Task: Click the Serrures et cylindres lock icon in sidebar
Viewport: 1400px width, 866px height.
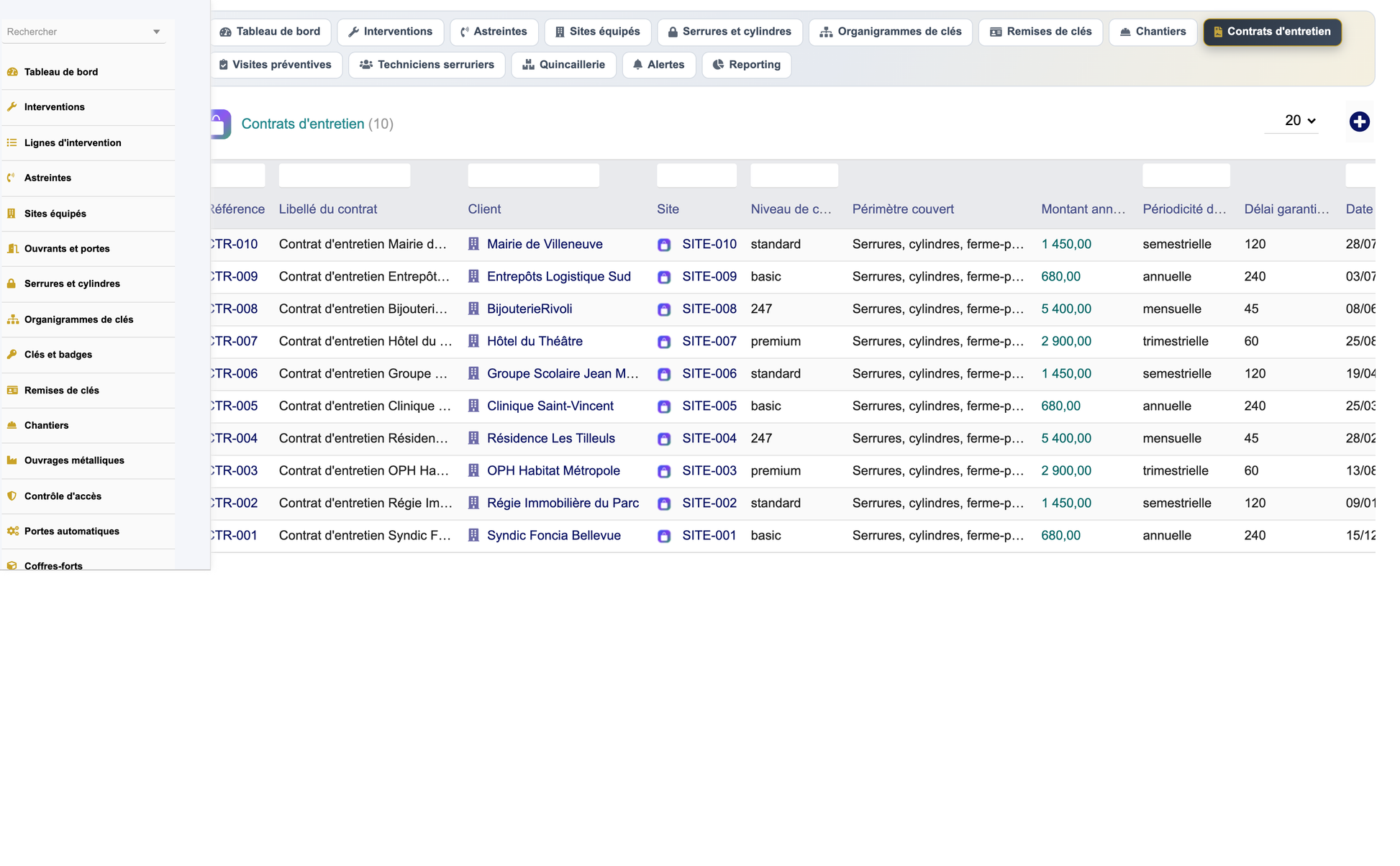Action: click(x=12, y=284)
